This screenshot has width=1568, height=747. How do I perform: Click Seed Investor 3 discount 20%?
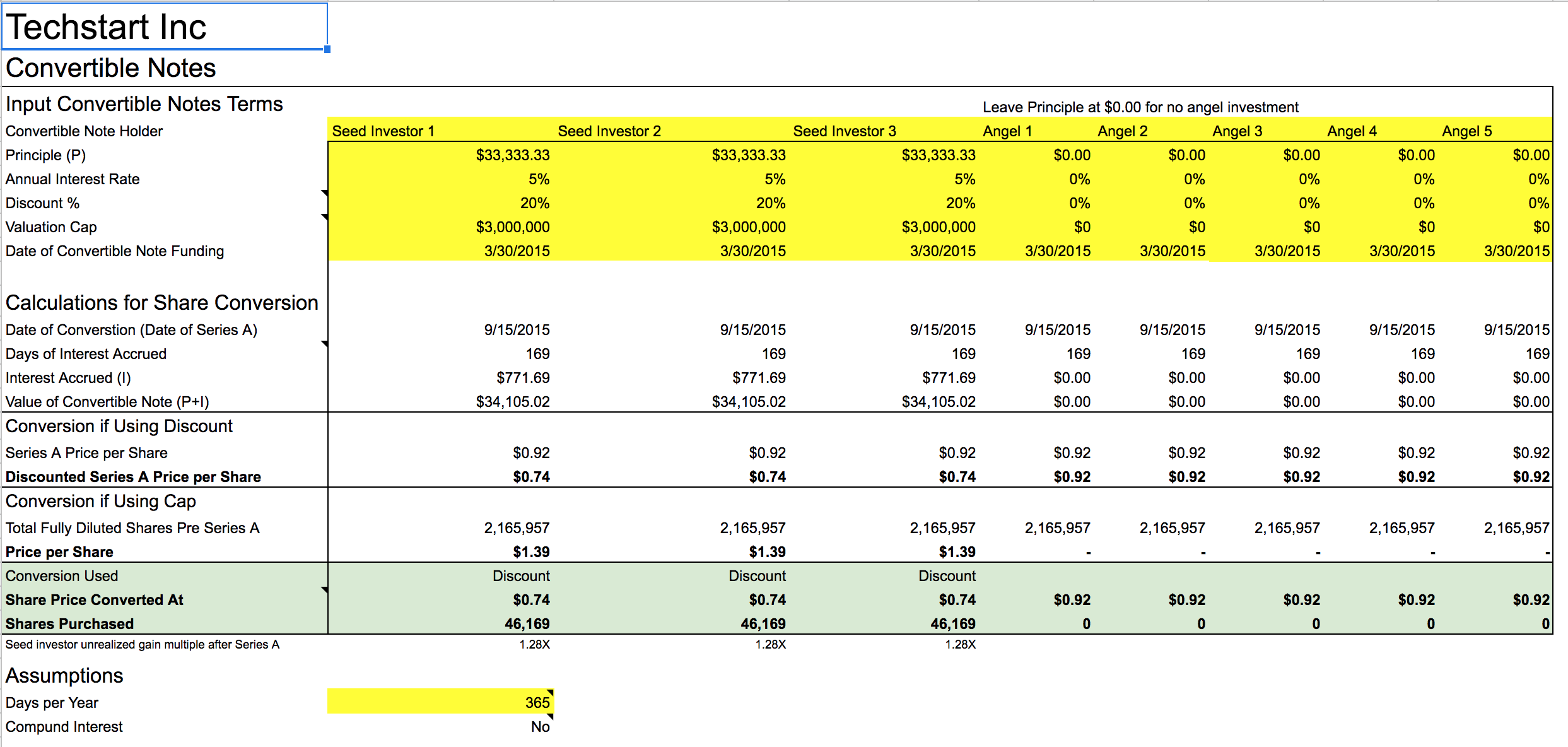click(x=961, y=203)
